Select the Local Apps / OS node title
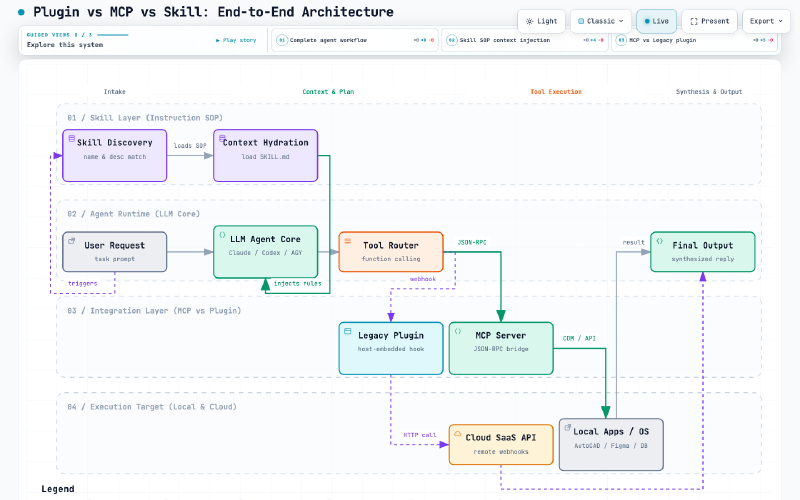The image size is (800, 500). (611, 432)
